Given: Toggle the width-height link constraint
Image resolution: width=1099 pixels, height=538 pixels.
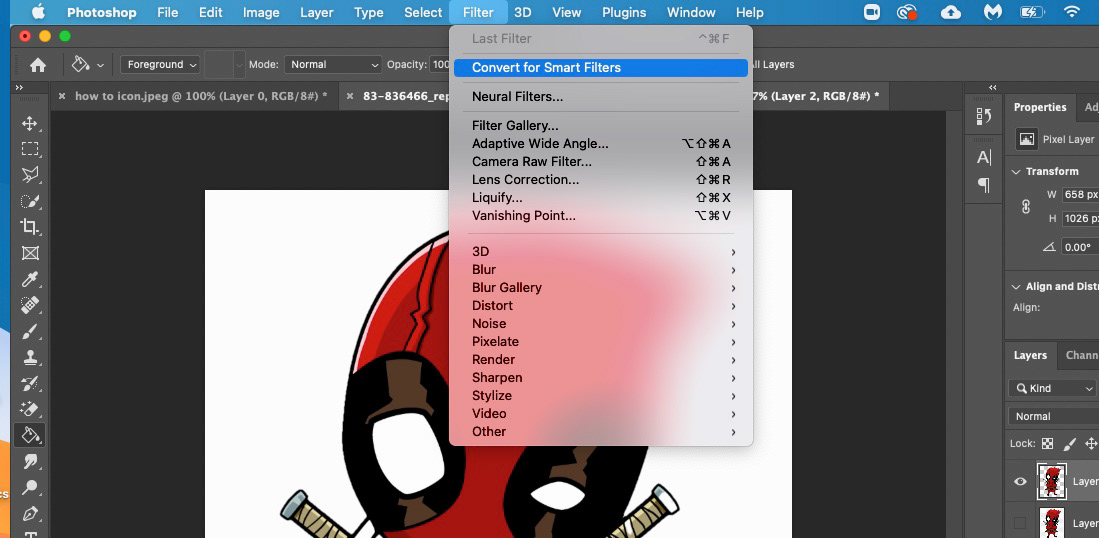Looking at the screenshot, I should point(1025,207).
